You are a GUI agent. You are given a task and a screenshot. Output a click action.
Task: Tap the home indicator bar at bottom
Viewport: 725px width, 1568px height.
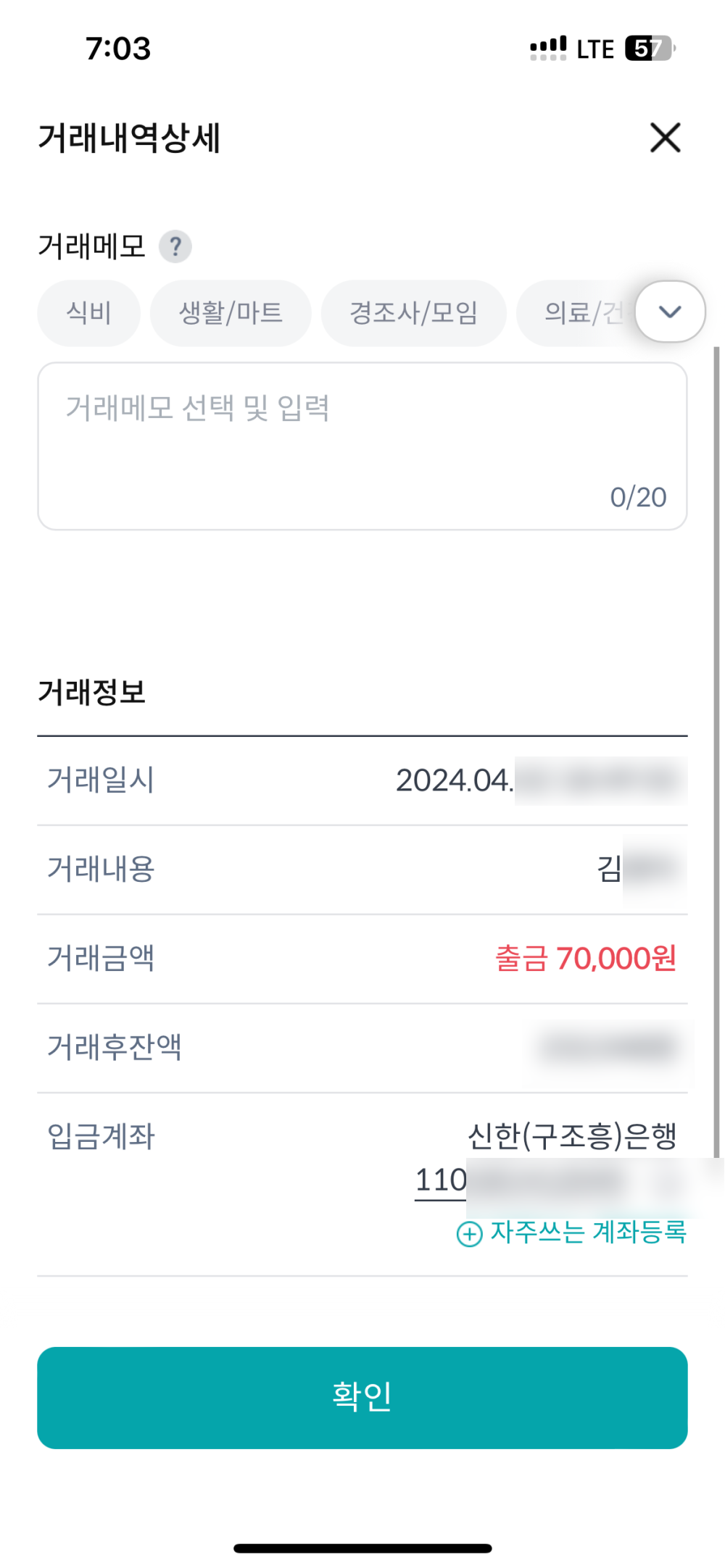pos(362,1548)
